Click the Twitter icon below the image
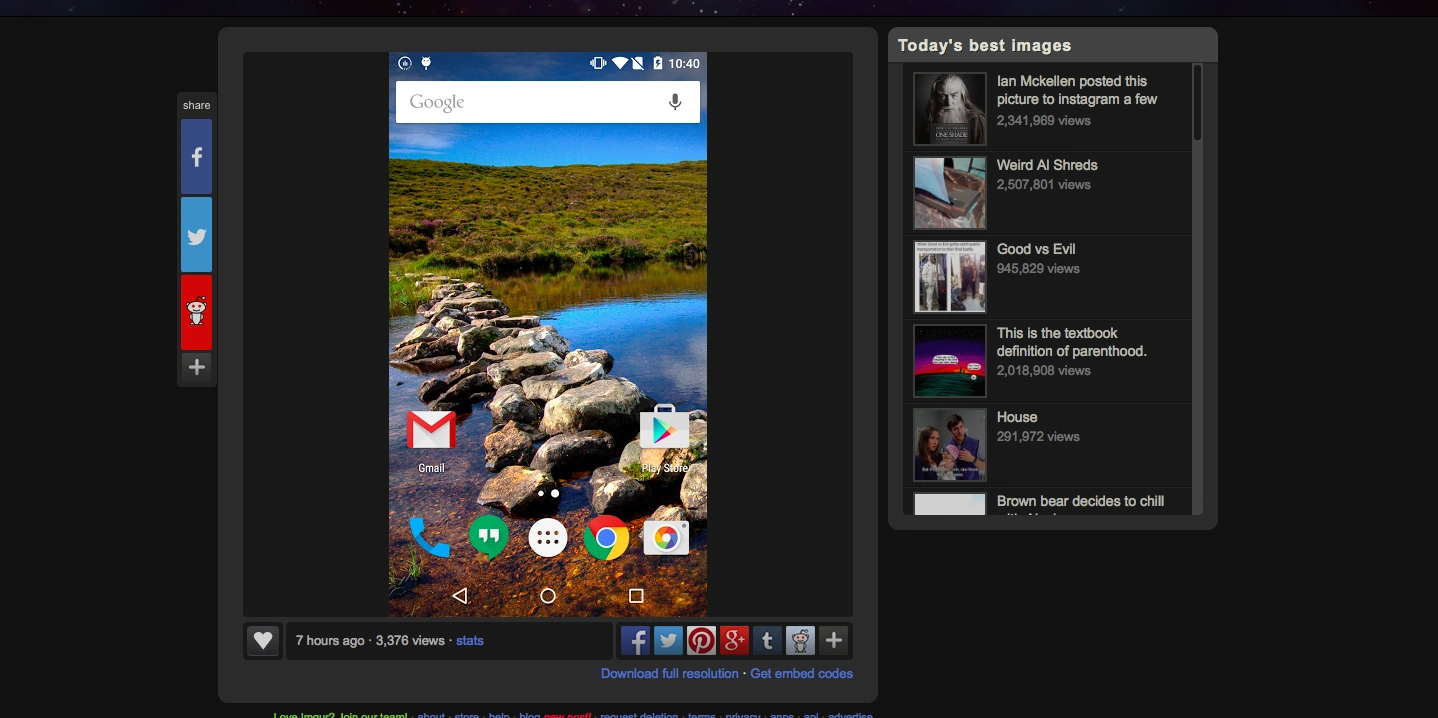 tap(668, 641)
